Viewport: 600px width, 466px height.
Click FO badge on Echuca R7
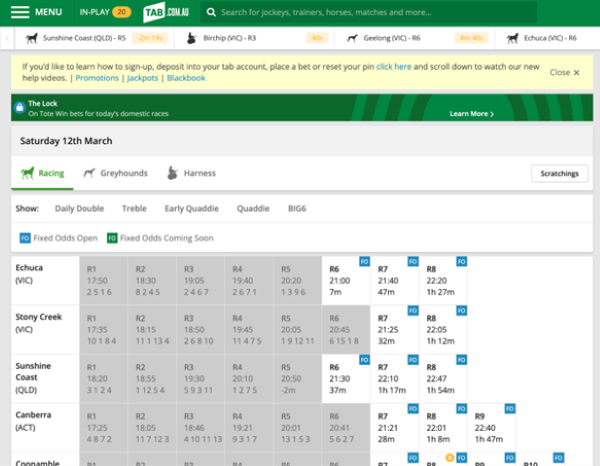413,262
